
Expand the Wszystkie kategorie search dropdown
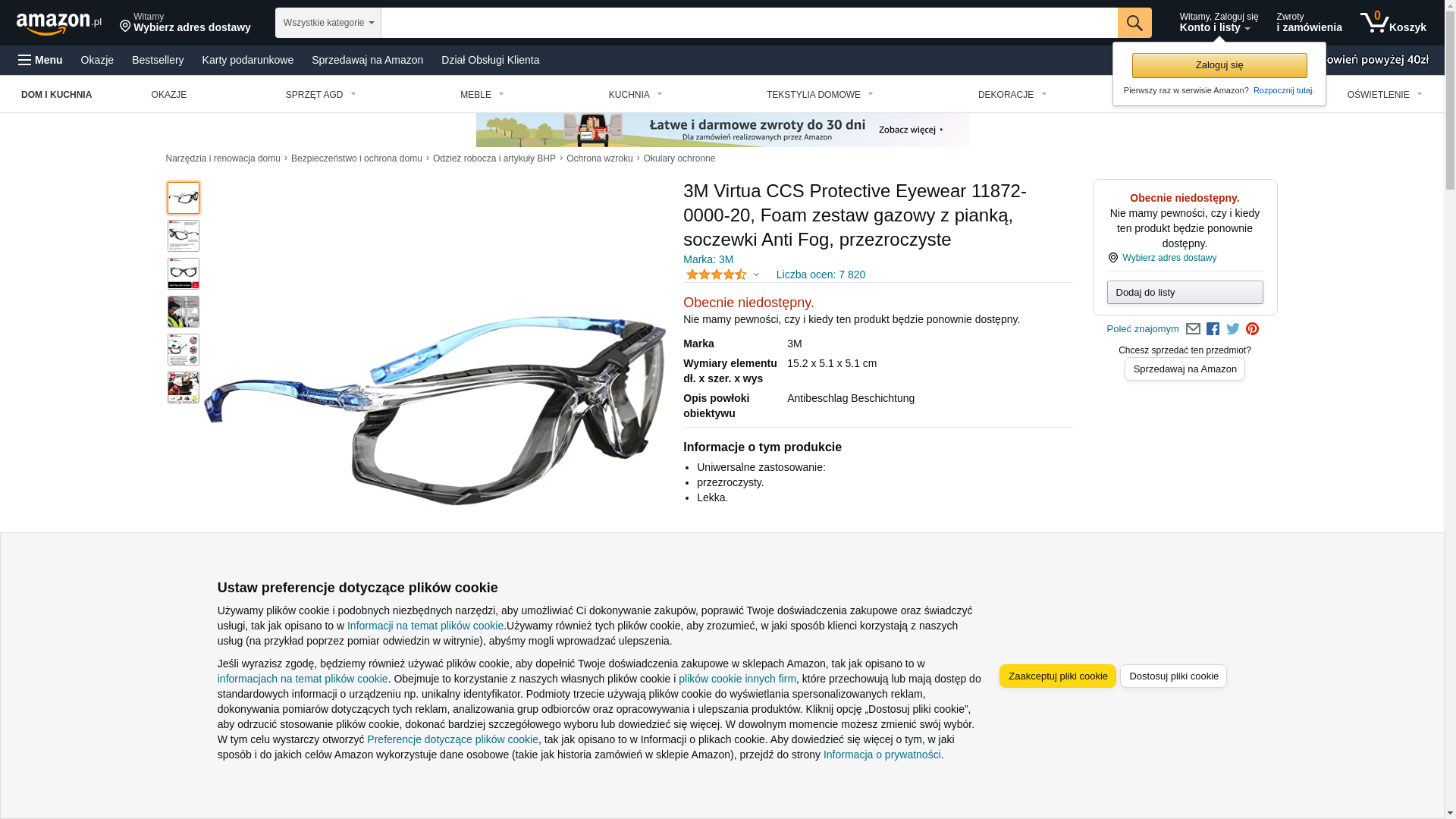pyautogui.click(x=328, y=23)
